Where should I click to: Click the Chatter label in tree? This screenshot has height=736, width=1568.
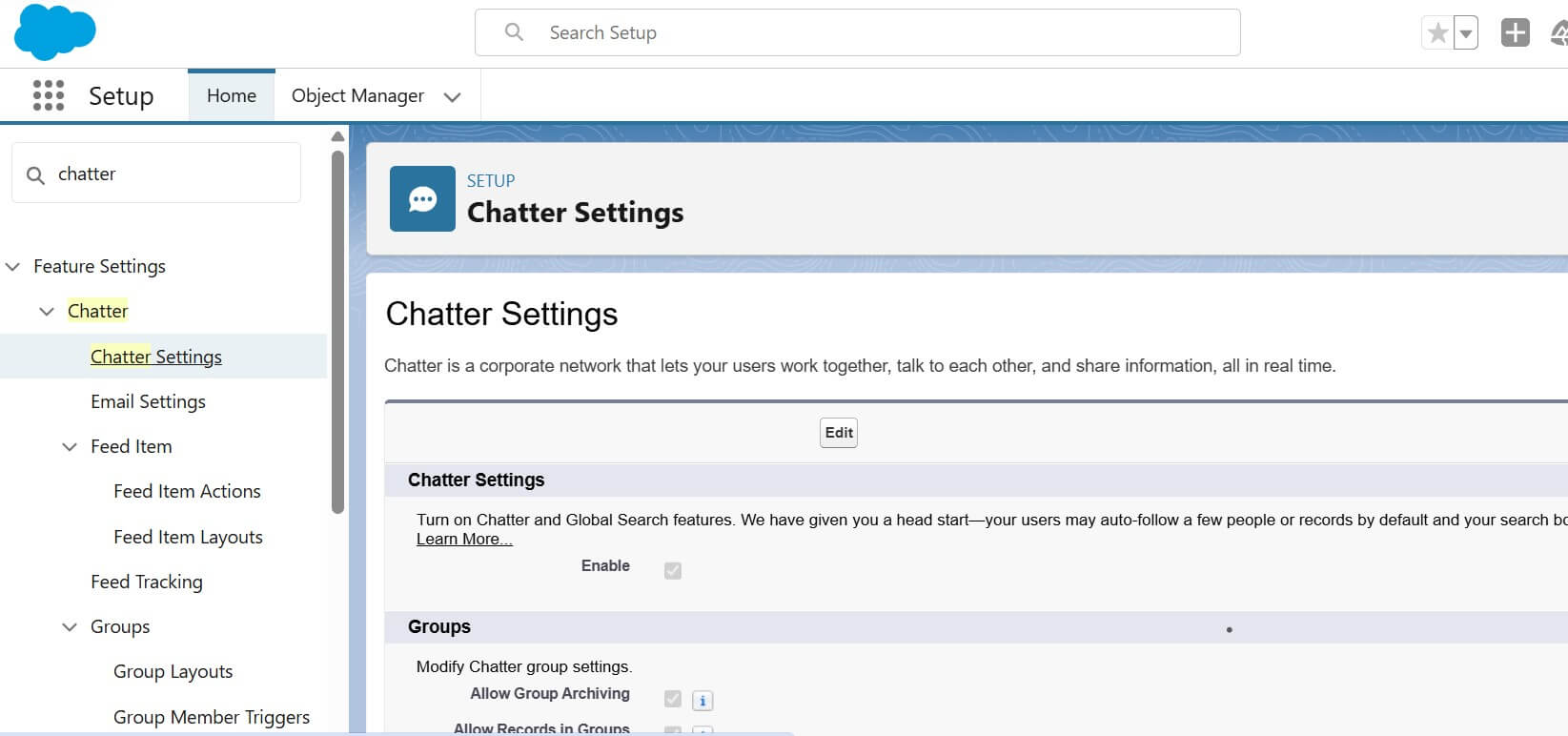tap(97, 311)
